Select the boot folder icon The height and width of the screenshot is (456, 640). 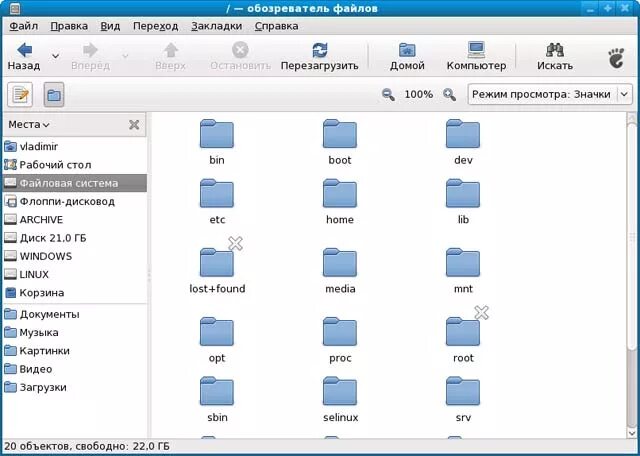[x=340, y=134]
